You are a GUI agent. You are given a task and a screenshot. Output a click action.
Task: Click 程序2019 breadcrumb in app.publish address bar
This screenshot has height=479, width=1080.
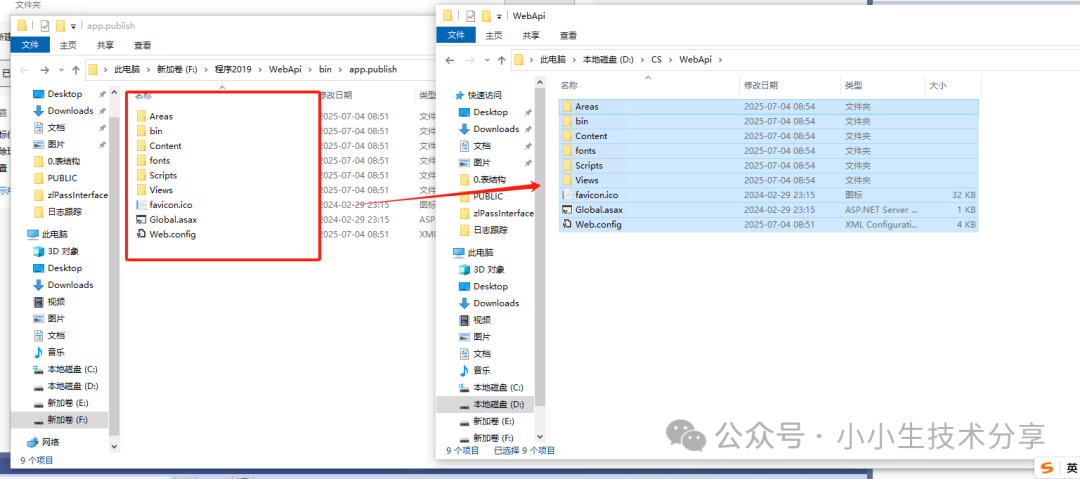pyautogui.click(x=233, y=70)
